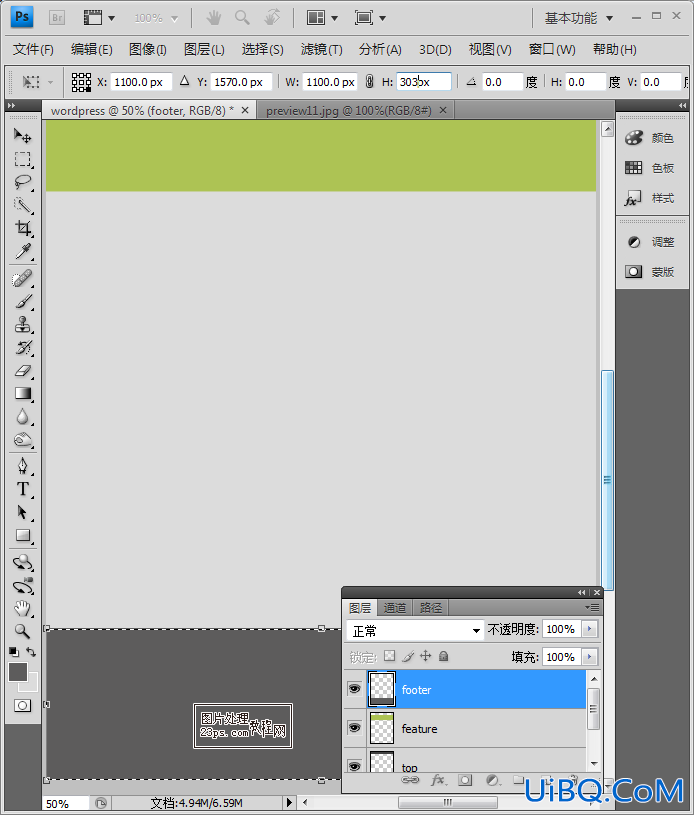Select the Healing Brush tool

[22, 279]
